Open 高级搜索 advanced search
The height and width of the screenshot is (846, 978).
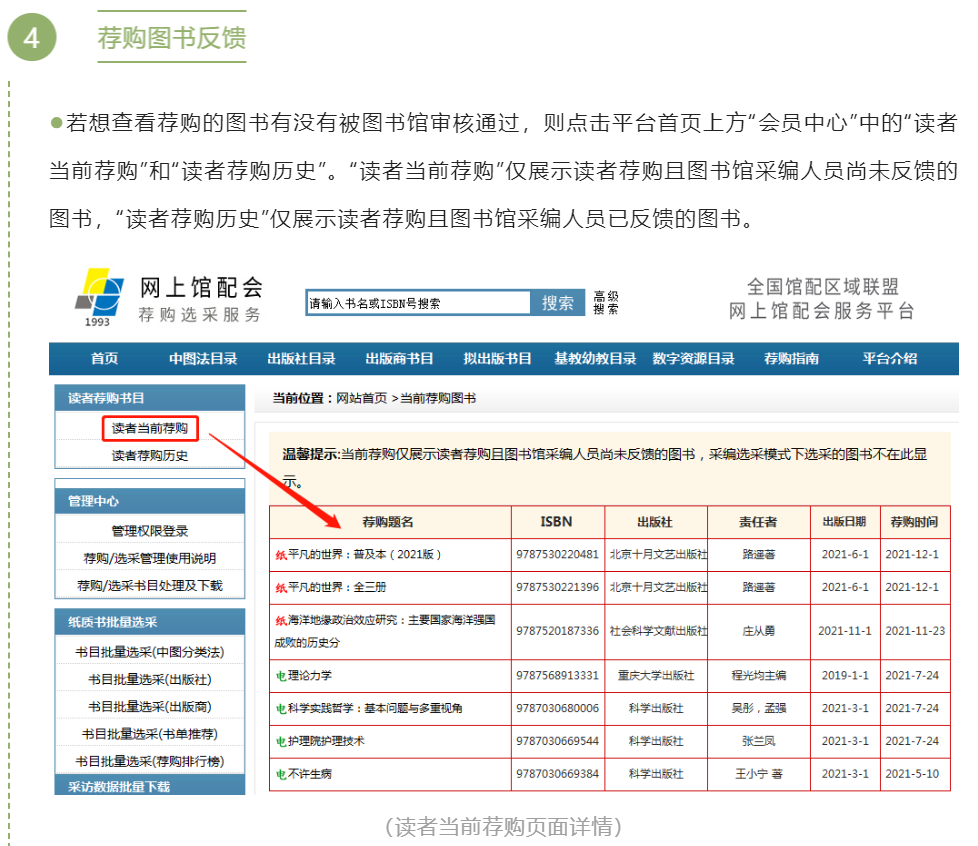606,303
